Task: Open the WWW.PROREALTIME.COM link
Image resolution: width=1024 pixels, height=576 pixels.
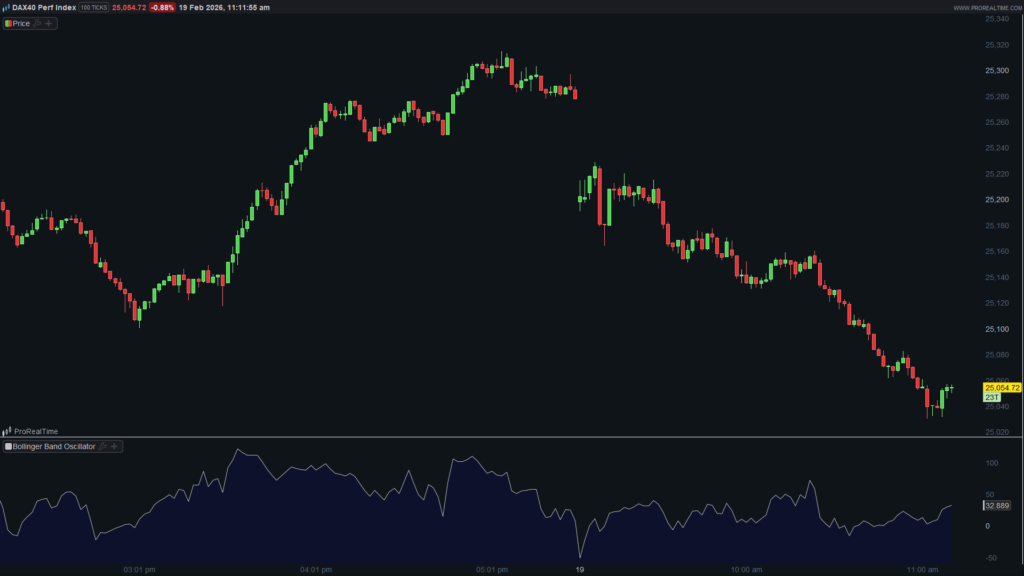Action: pos(987,8)
